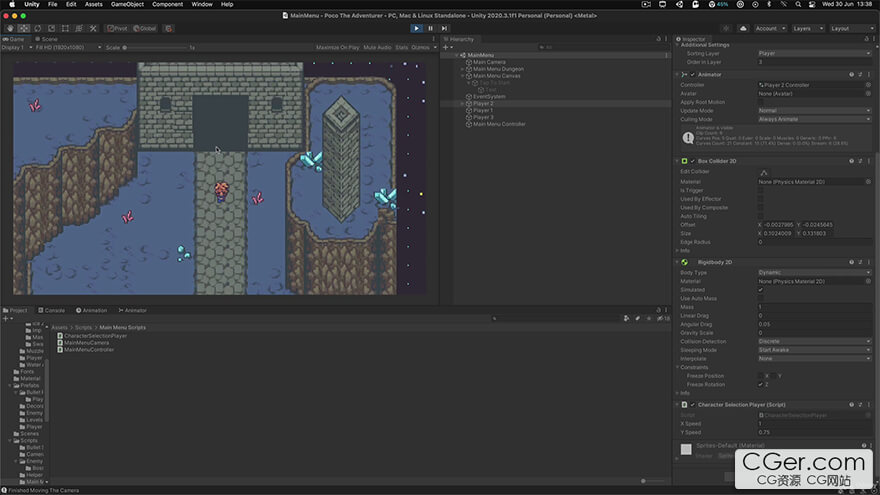This screenshot has width=880, height=495.
Task: Toggle Is Trigger checkbox
Action: [x=761, y=191]
